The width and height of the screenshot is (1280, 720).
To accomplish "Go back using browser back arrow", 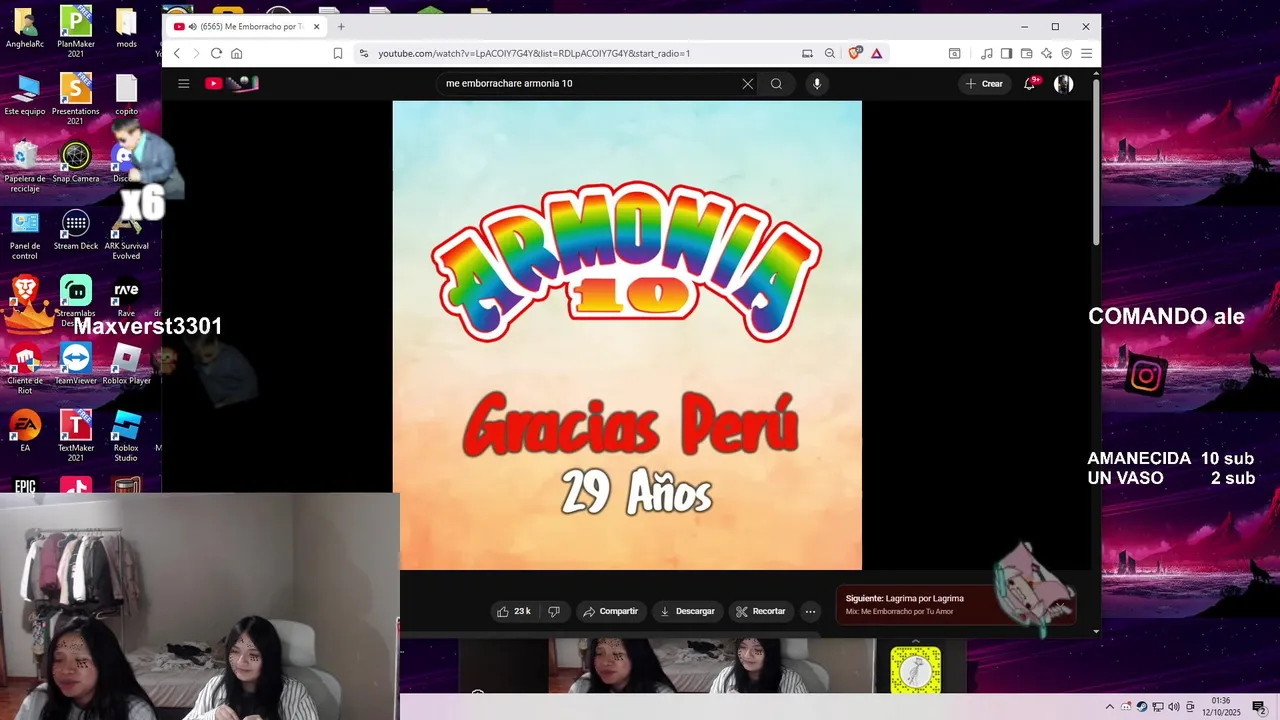I will (177, 53).
